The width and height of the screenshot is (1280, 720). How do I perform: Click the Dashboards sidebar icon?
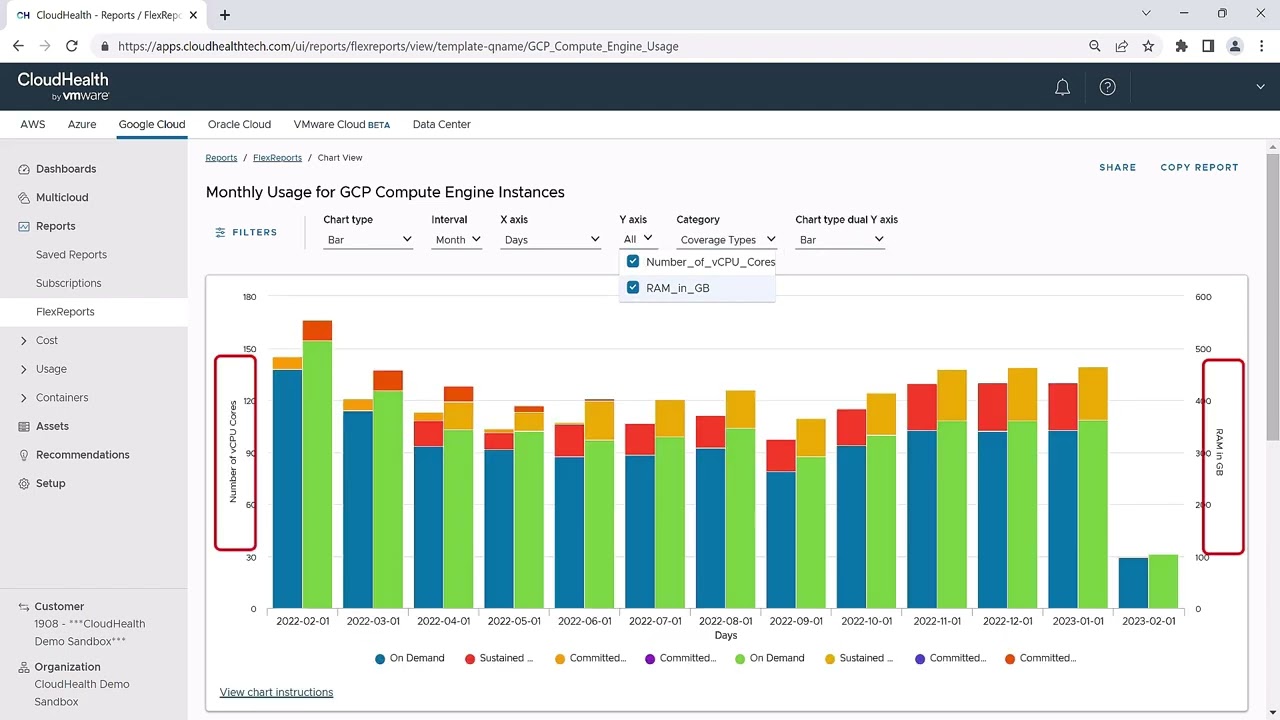point(24,169)
